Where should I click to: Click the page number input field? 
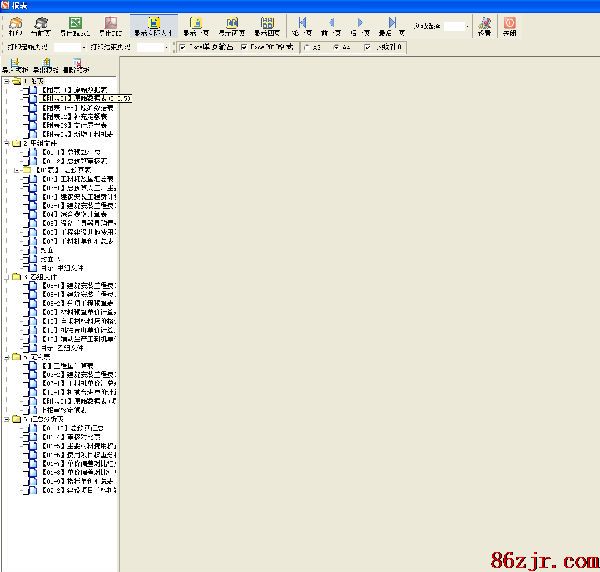coord(455,27)
